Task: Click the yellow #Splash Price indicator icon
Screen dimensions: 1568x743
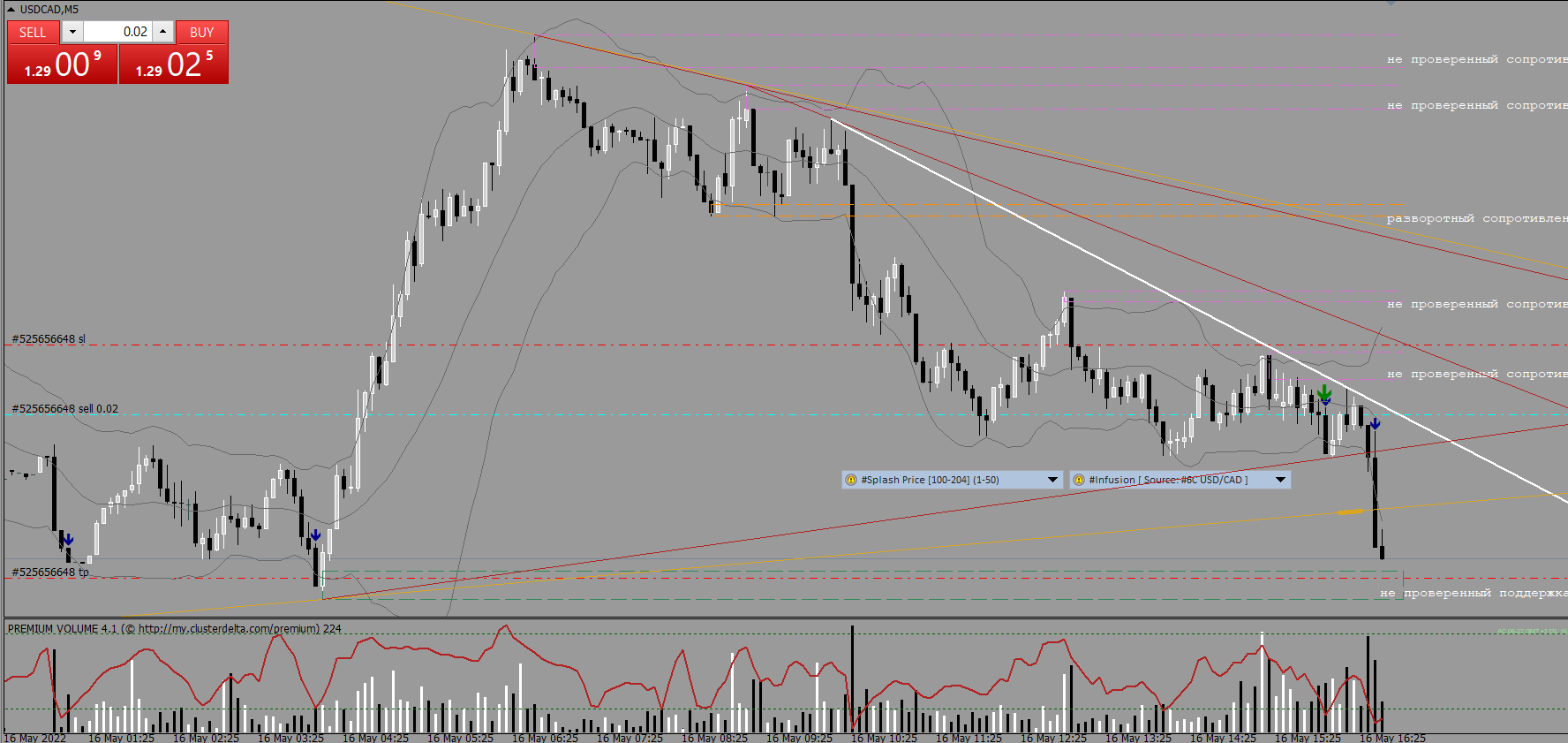Action: [851, 480]
